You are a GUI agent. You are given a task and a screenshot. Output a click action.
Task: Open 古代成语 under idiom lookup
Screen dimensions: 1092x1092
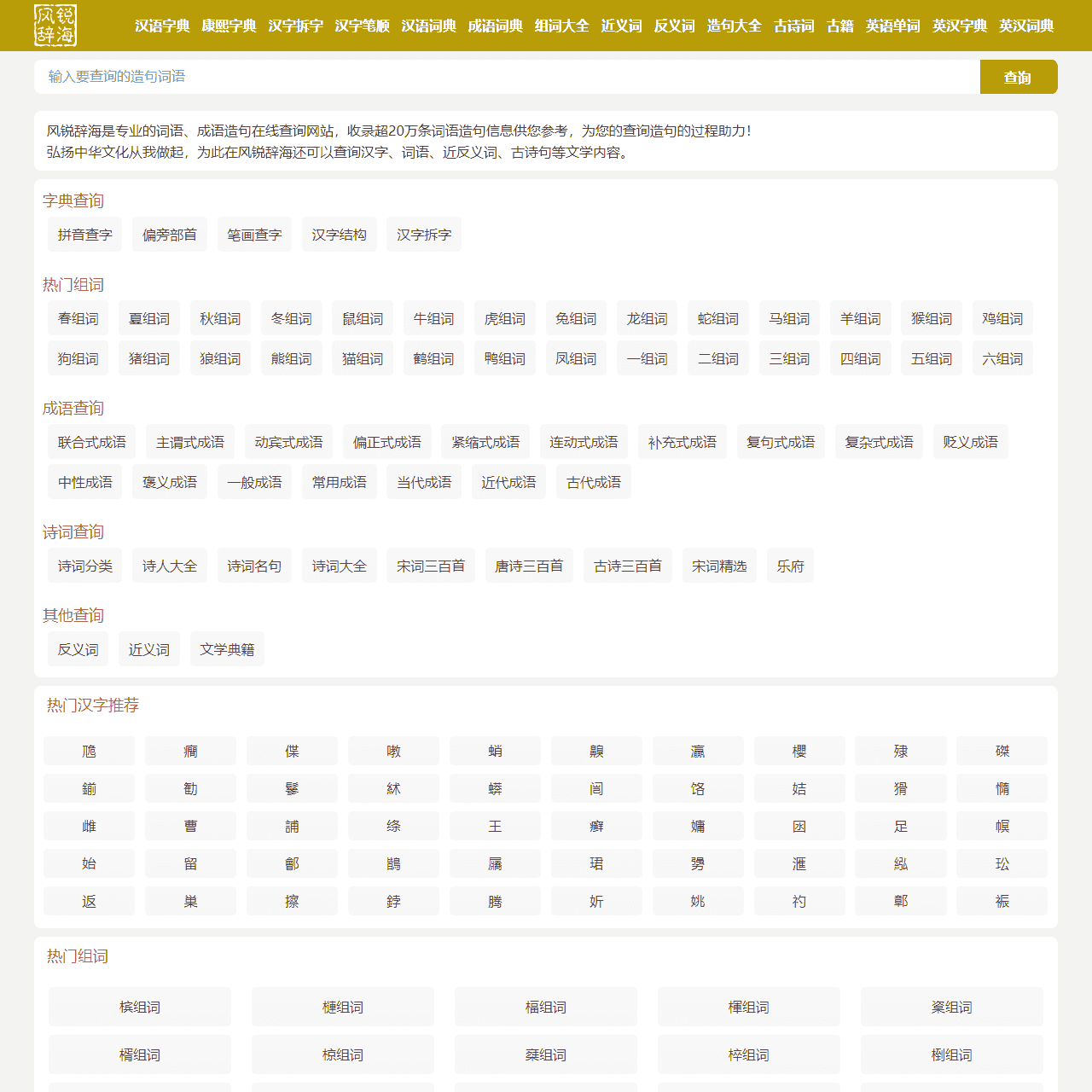(594, 482)
